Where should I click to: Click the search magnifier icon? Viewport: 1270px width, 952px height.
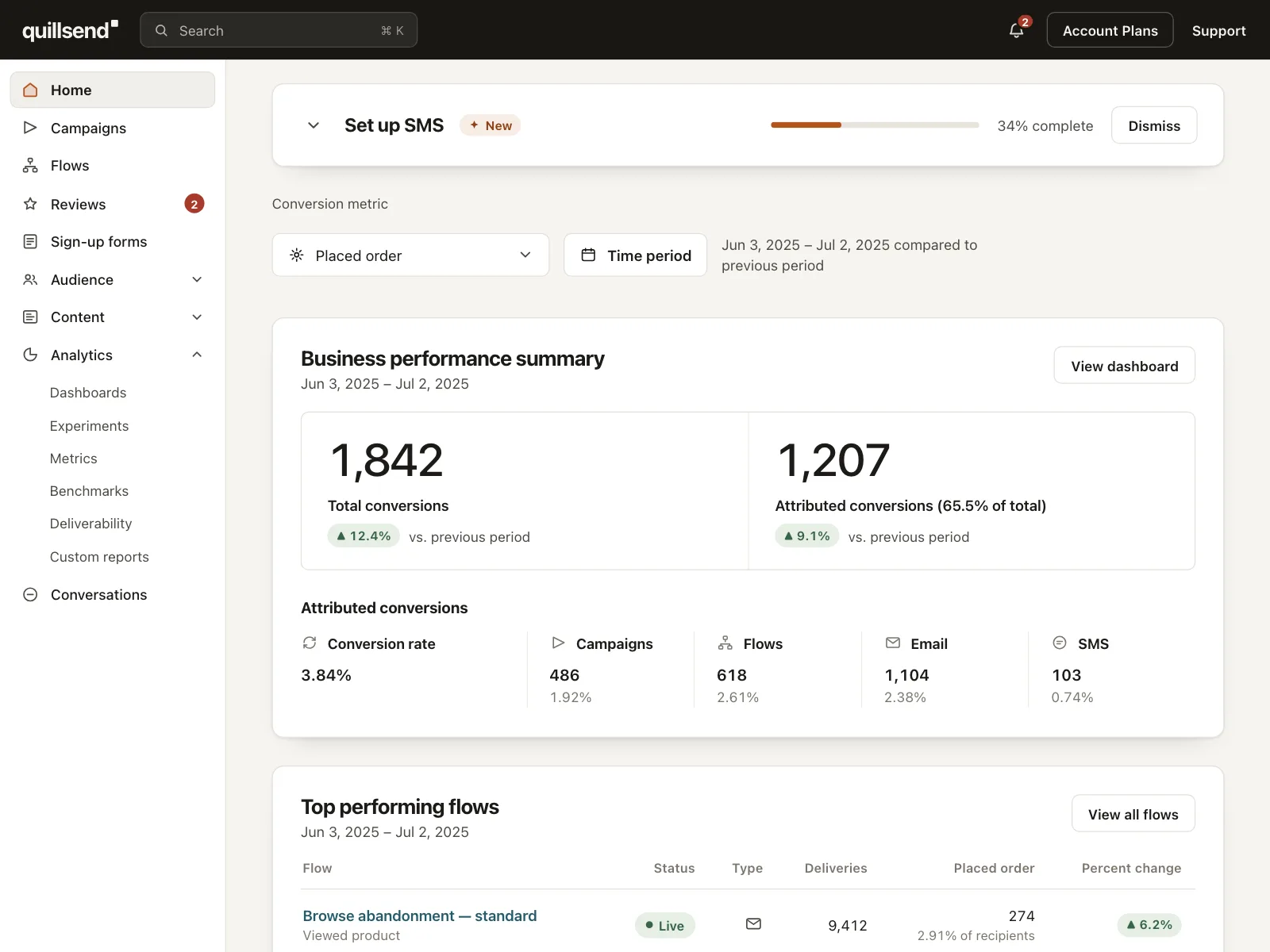(161, 30)
